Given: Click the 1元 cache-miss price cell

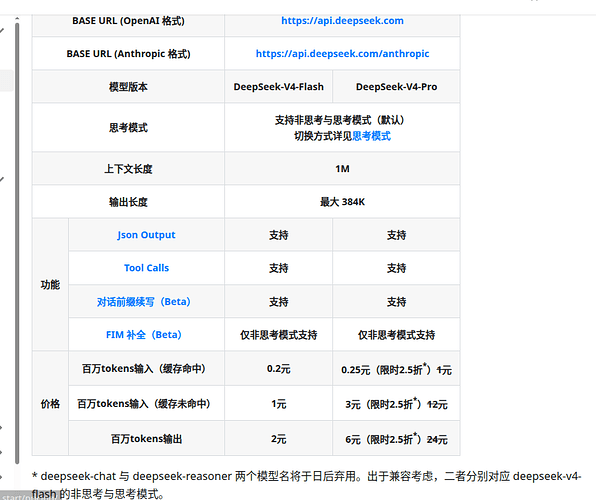Looking at the screenshot, I should click(278, 403).
